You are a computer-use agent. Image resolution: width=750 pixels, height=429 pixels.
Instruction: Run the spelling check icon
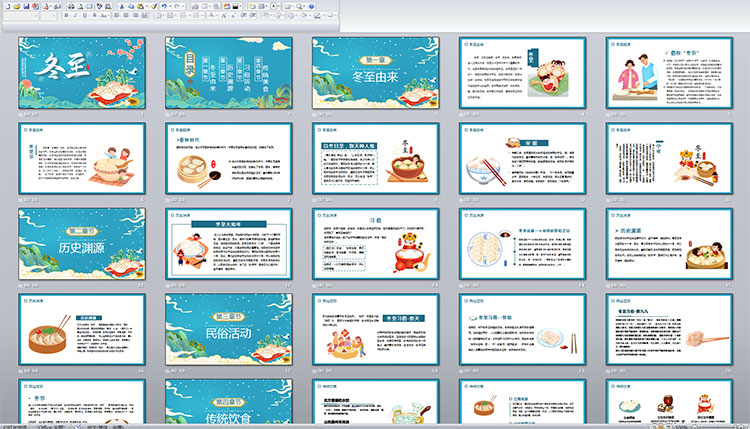[99, 6]
